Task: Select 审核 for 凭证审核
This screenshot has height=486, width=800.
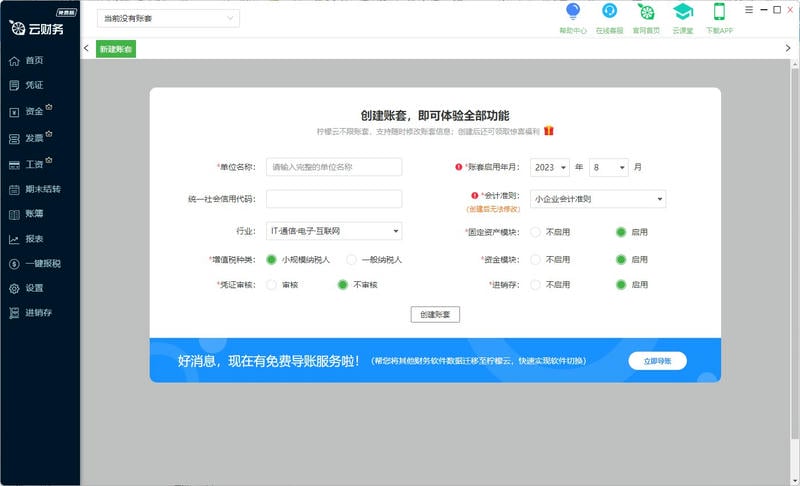Action: pyautogui.click(x=271, y=285)
